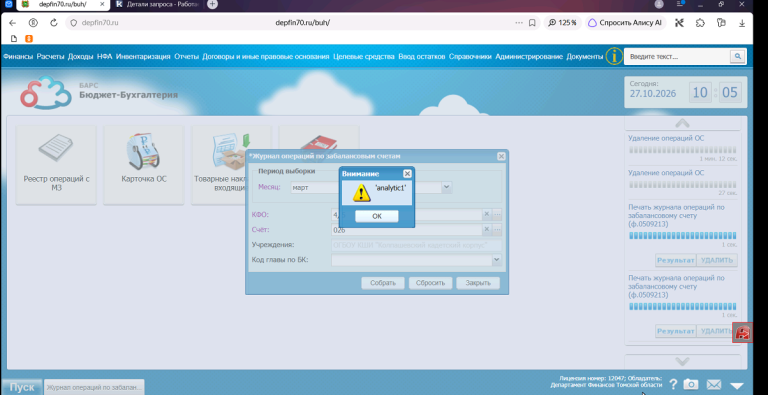Viewport: 768px width, 395px height.
Task: Click the search magnifier button
Action: click(737, 56)
